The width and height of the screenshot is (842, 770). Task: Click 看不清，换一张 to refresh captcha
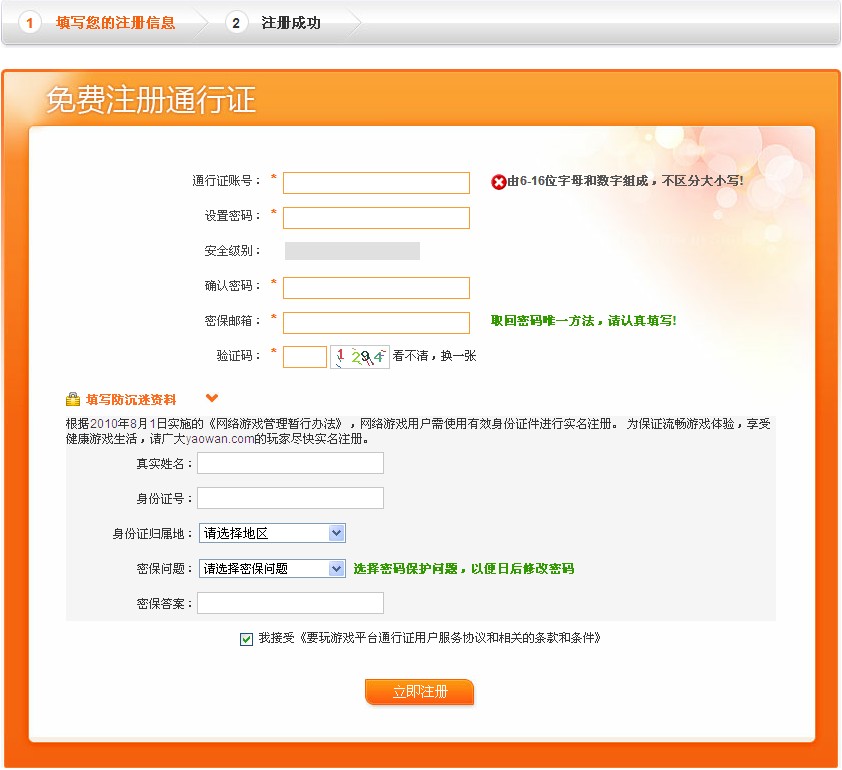point(434,356)
